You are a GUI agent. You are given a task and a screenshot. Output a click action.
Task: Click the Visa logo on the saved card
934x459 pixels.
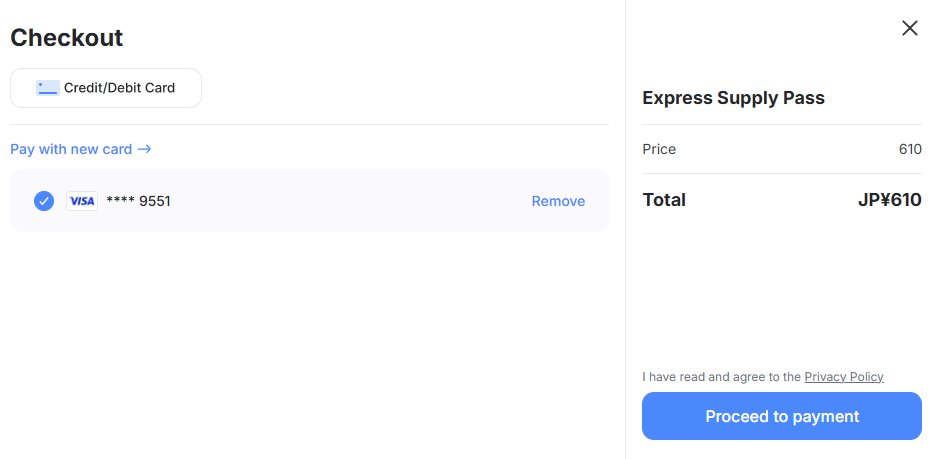point(82,201)
